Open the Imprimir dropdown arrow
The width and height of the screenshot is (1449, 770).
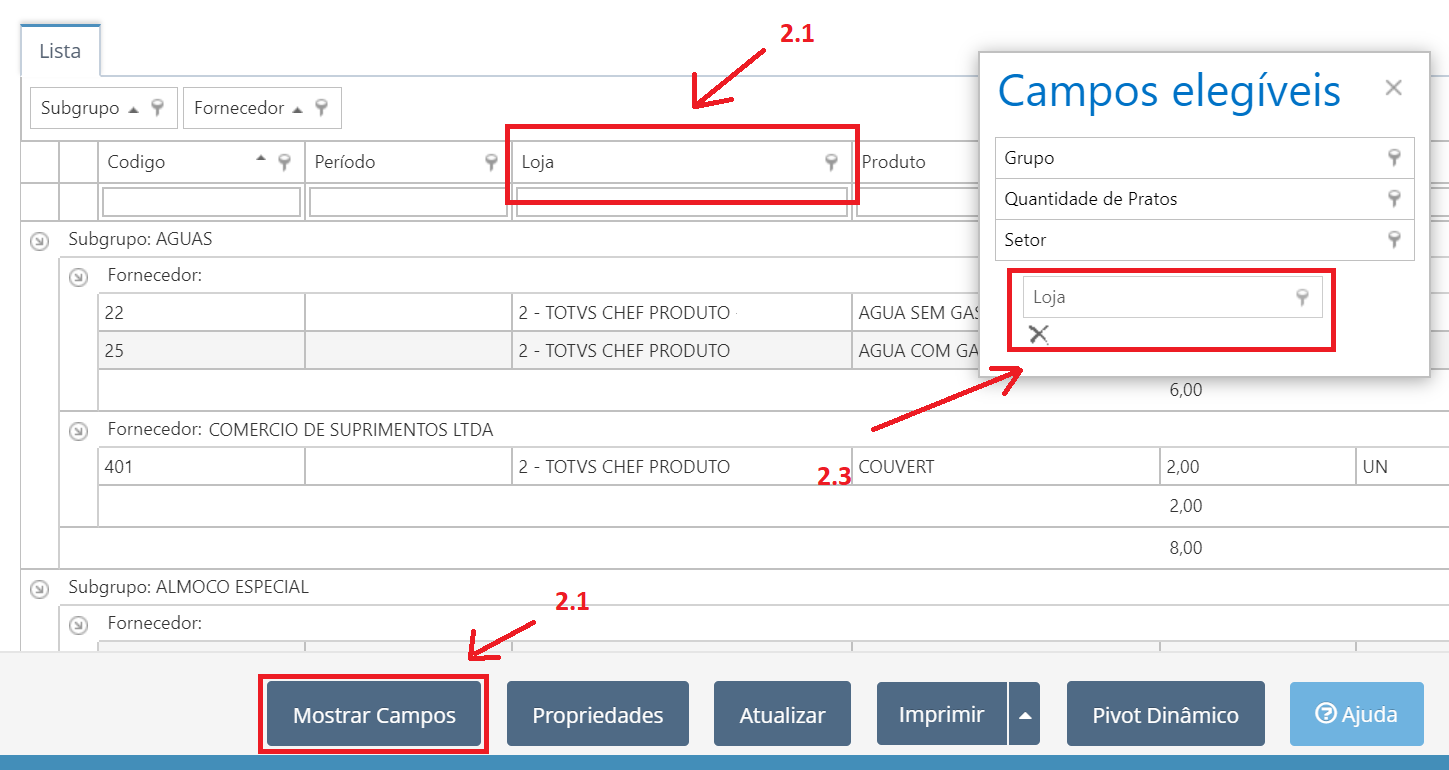pyautogui.click(x=1025, y=714)
